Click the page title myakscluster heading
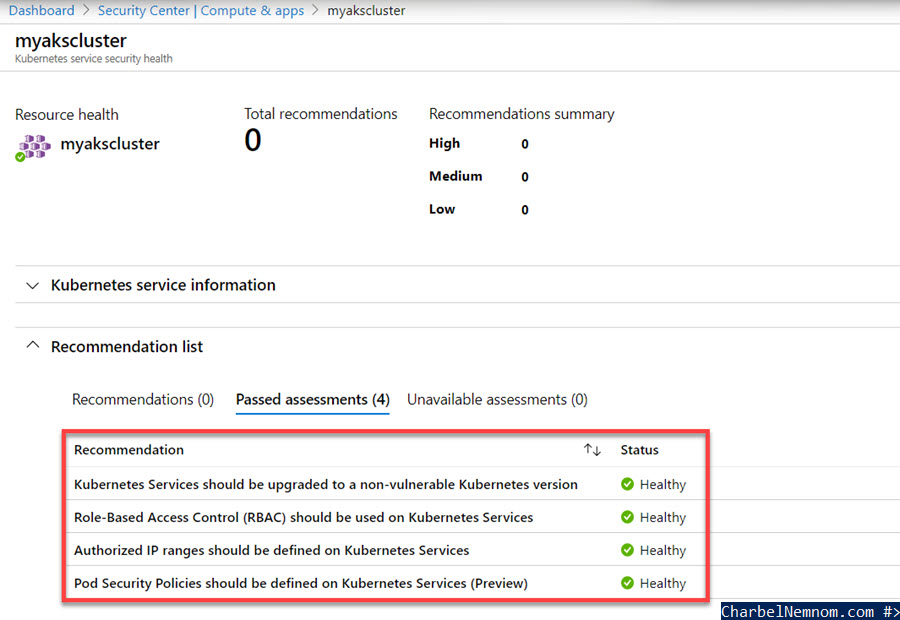Image resolution: width=900 pixels, height=620 pixels. pos(71,41)
